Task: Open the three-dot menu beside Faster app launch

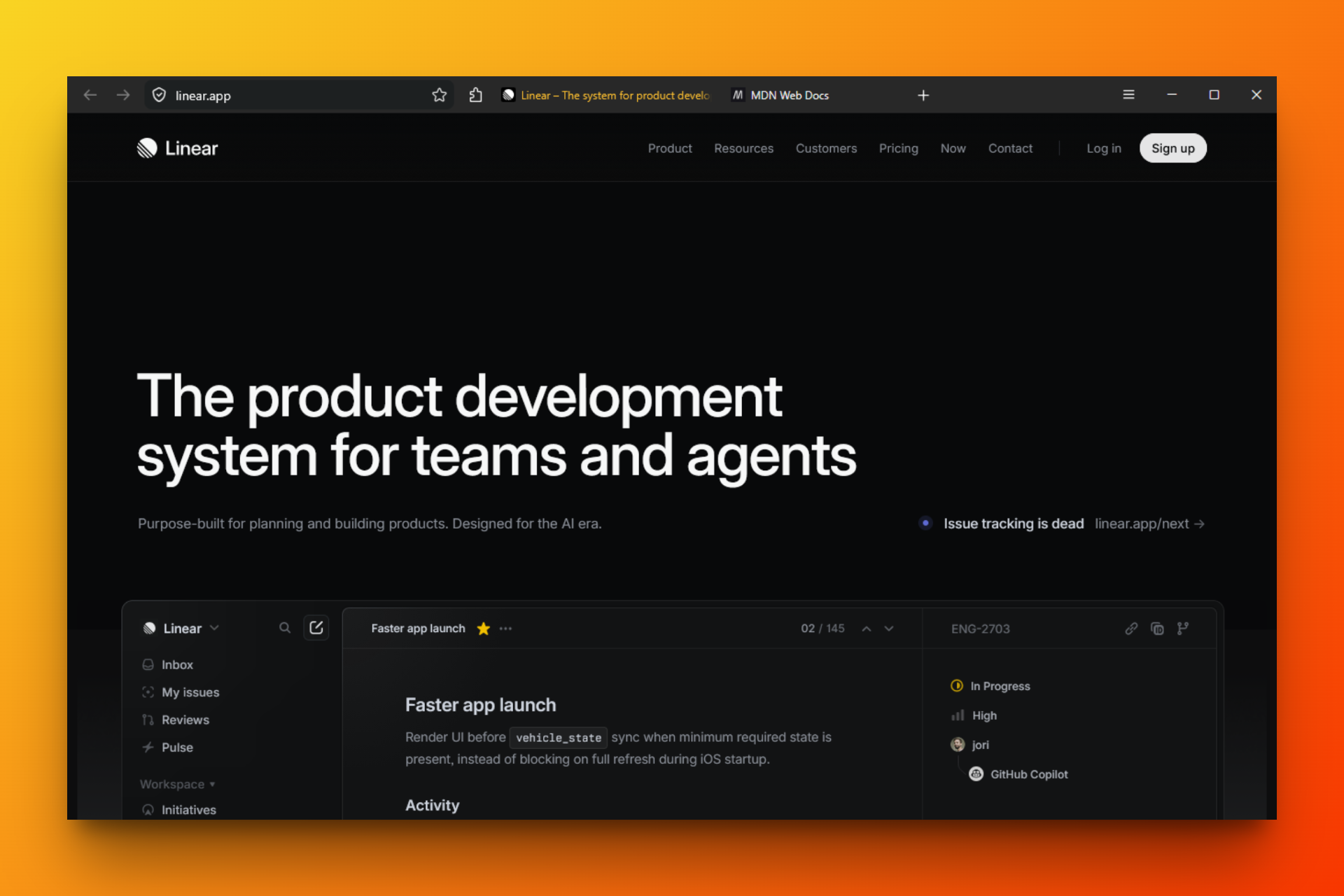Action: (x=505, y=629)
